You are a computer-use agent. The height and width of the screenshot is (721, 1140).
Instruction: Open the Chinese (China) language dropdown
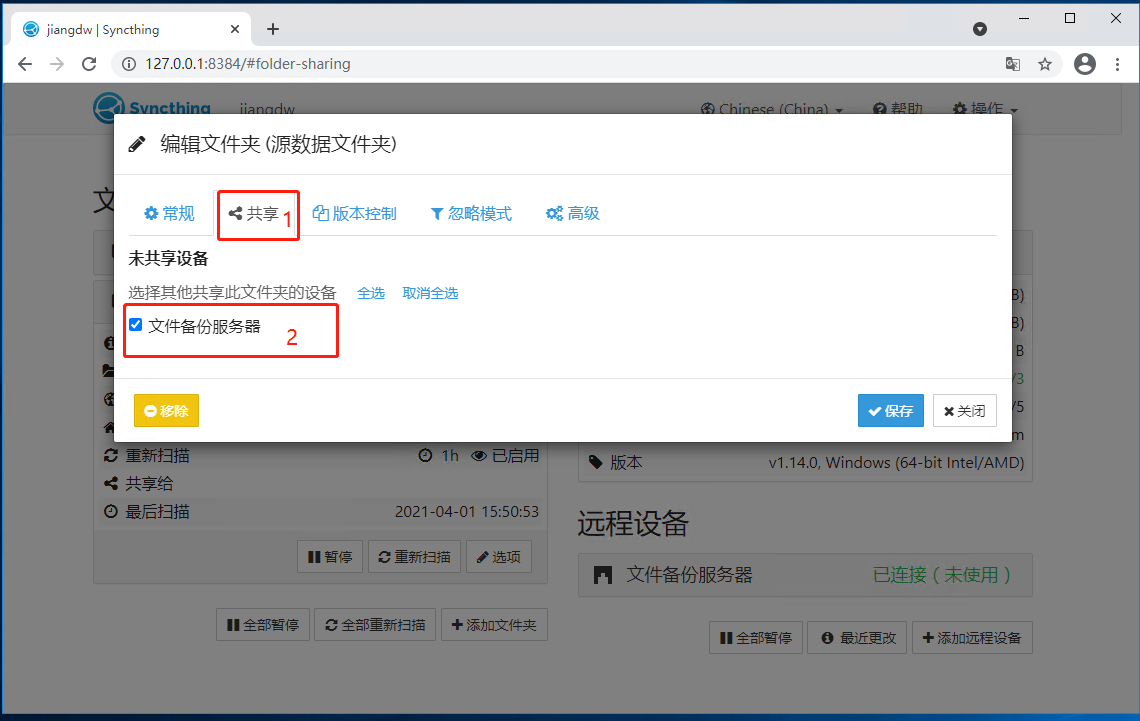tap(770, 108)
